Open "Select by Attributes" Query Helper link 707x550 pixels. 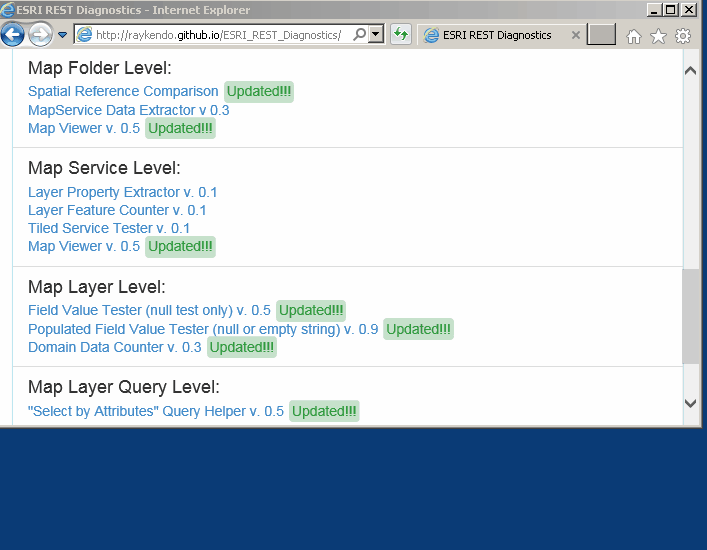point(156,411)
